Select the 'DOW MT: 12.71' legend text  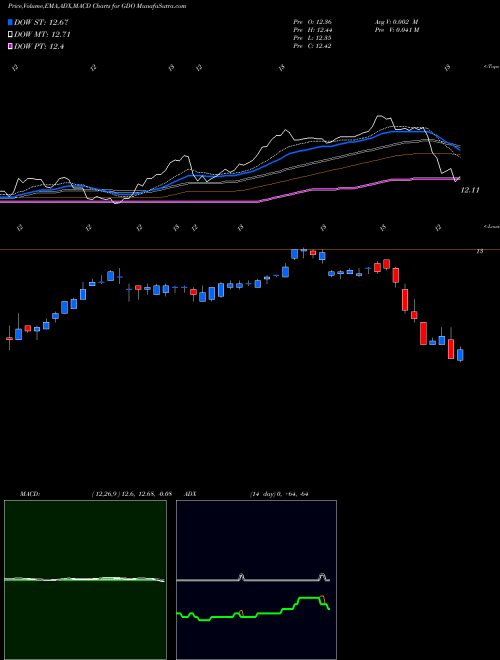click(x=43, y=35)
